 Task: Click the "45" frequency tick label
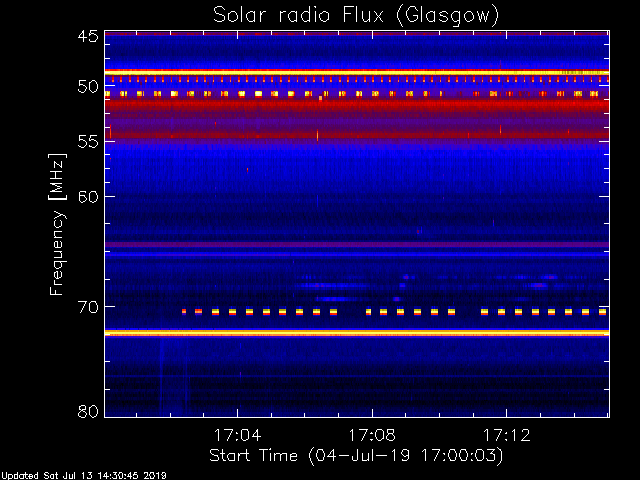click(x=88, y=36)
